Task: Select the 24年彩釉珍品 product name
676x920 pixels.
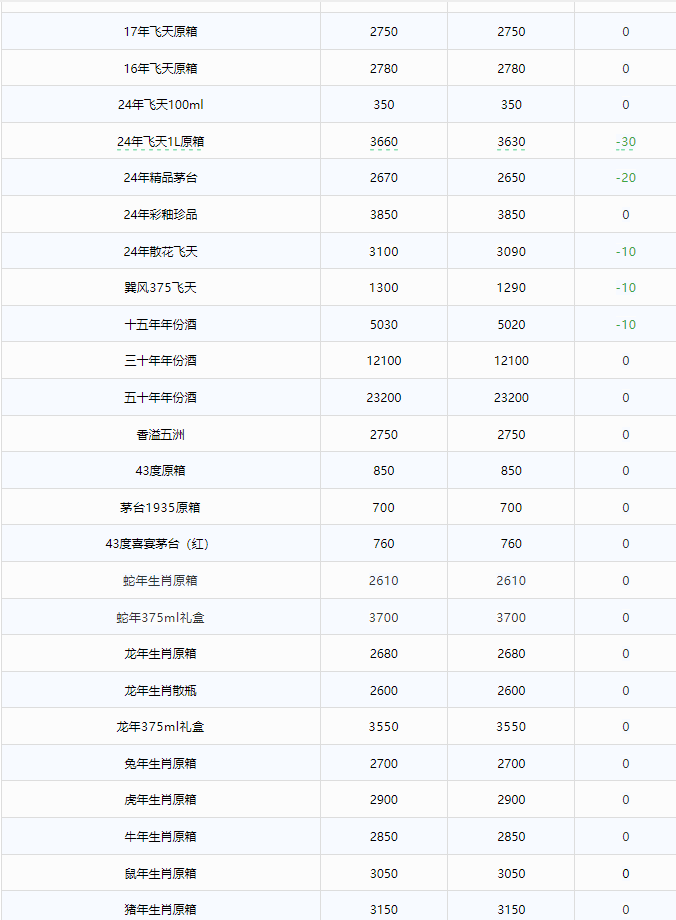Action: pyautogui.click(x=160, y=215)
